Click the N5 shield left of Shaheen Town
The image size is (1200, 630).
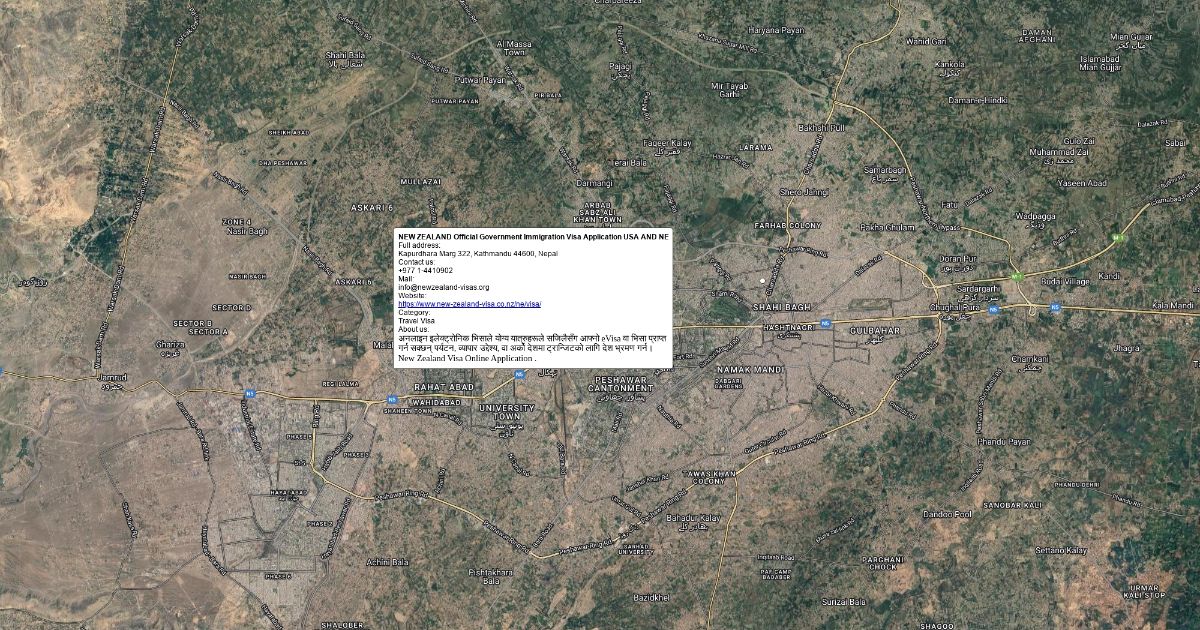click(393, 402)
